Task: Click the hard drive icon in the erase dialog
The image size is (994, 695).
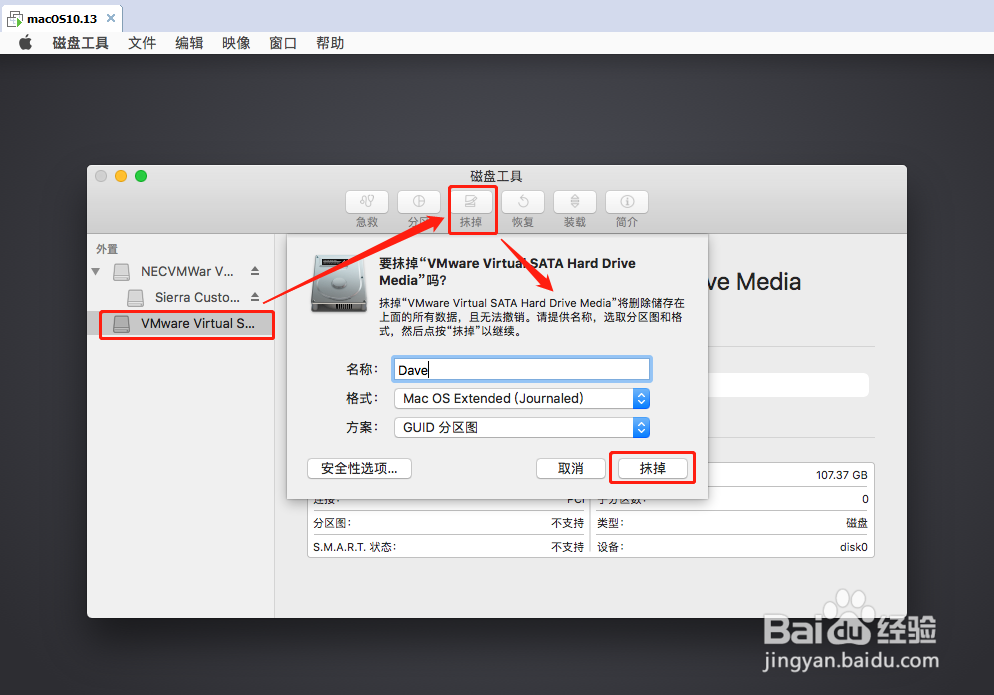Action: click(x=339, y=283)
